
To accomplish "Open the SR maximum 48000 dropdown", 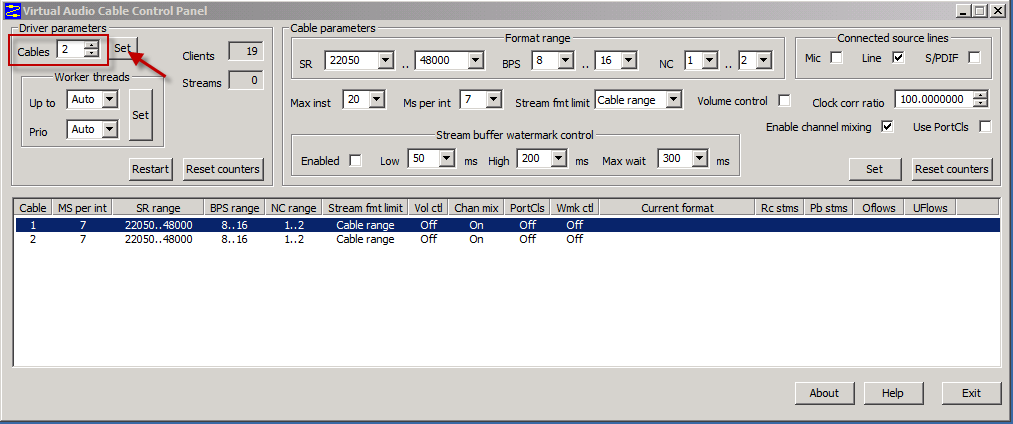I will [x=476, y=61].
